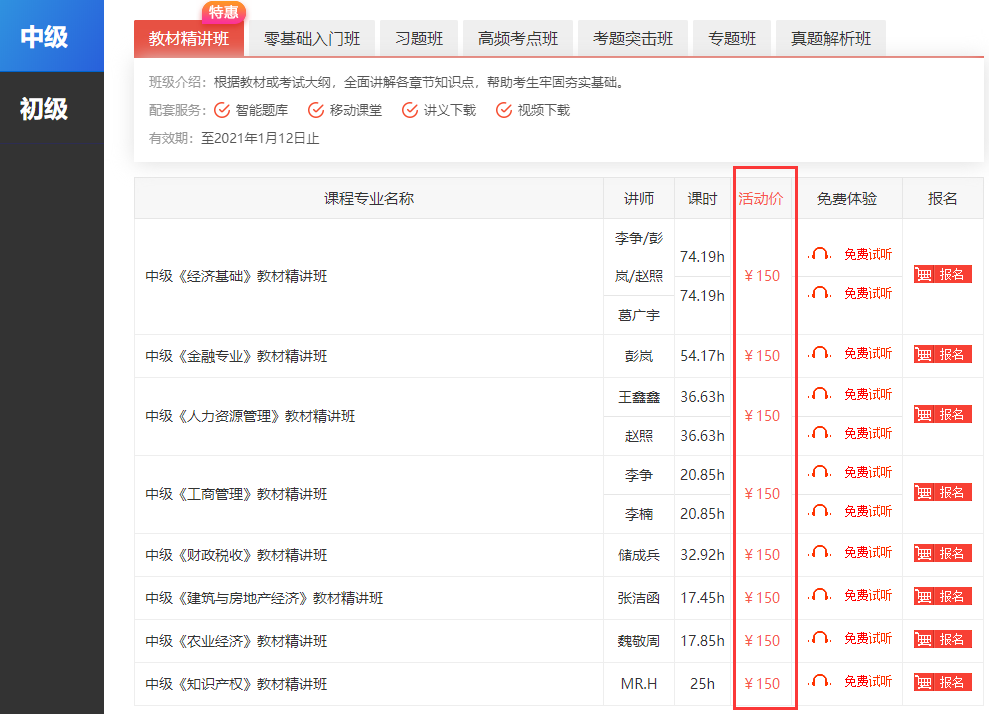Viewport: 989px width, 714px height.
Task: Open the 习题班 tab
Action: tap(419, 39)
